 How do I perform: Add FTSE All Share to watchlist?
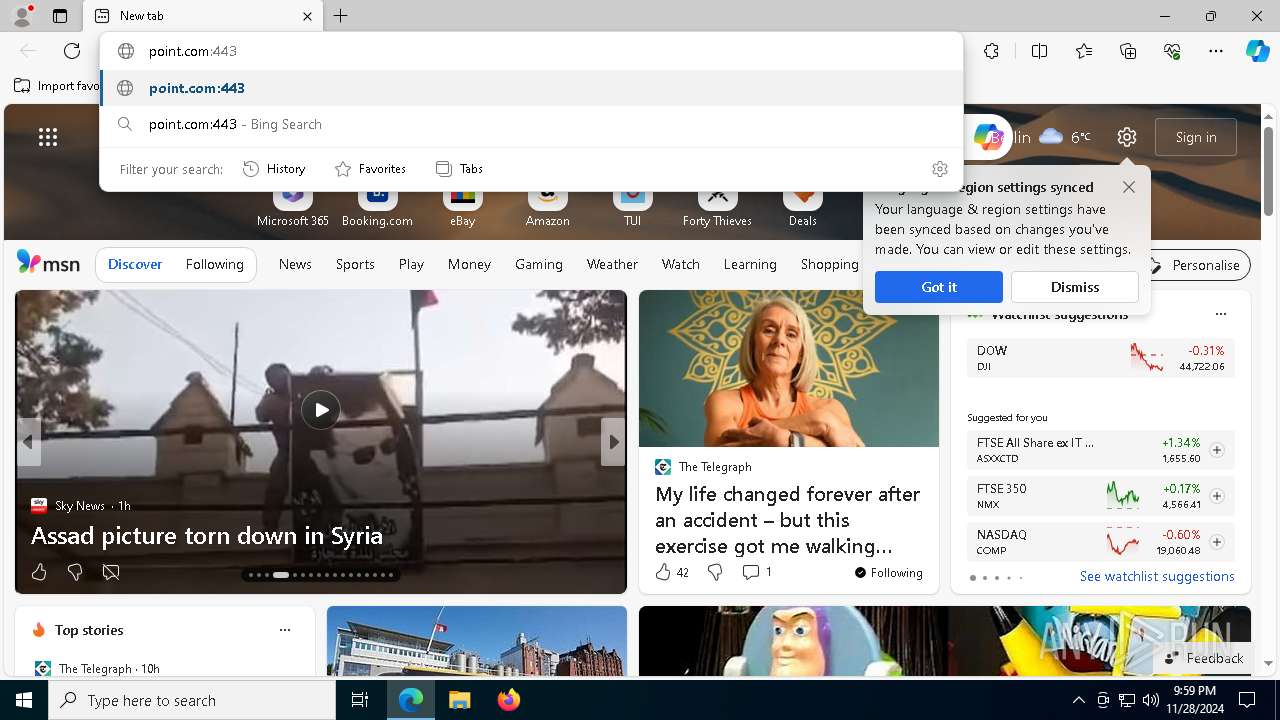[1216, 450]
